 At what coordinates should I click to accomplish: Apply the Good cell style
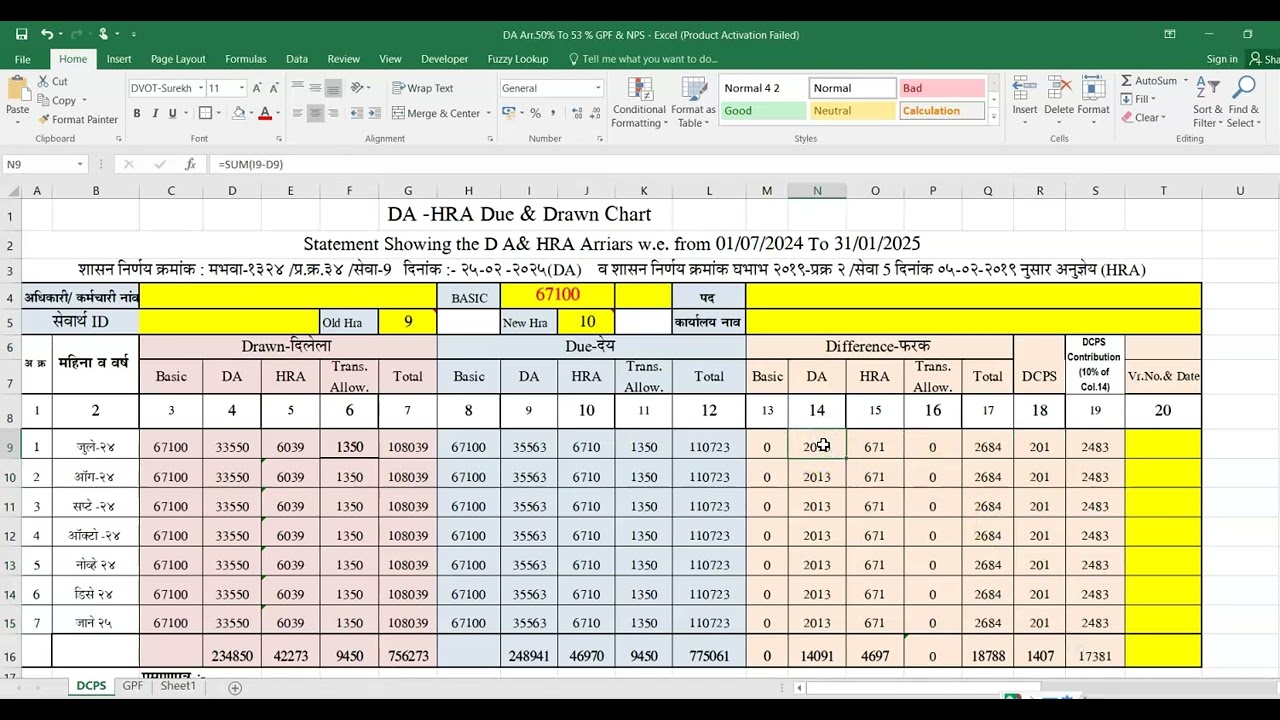click(x=762, y=111)
